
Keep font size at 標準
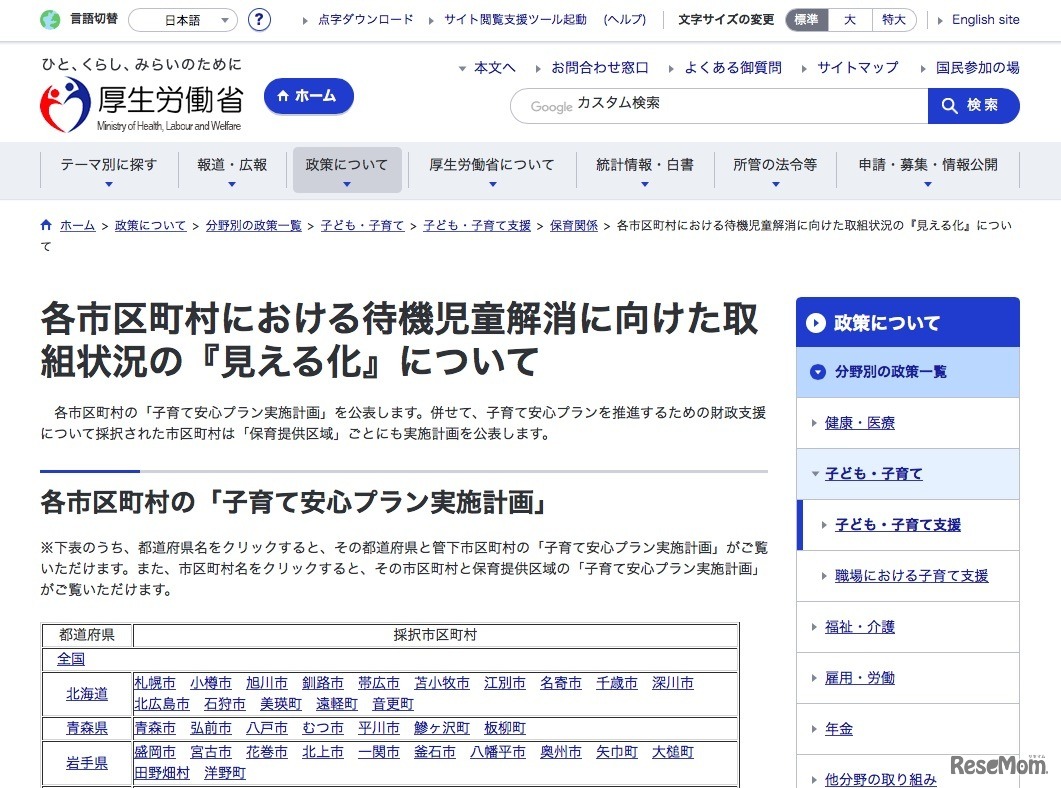click(x=806, y=19)
